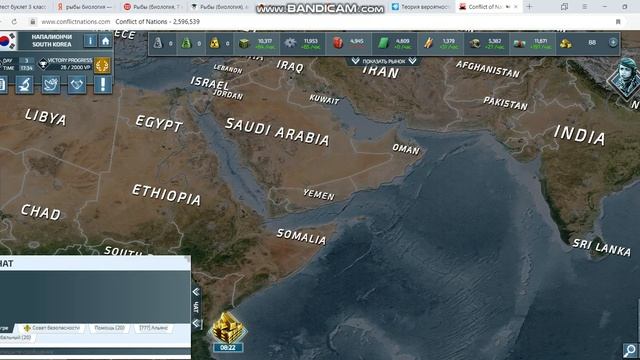The height and width of the screenshot is (360, 640).
Task: Select the grey chemical warhead resource
Action: point(158,43)
